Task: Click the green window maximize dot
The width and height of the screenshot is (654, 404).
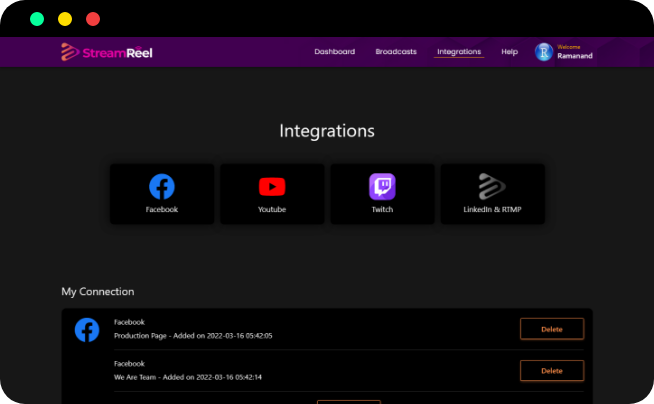Action: 37,19
